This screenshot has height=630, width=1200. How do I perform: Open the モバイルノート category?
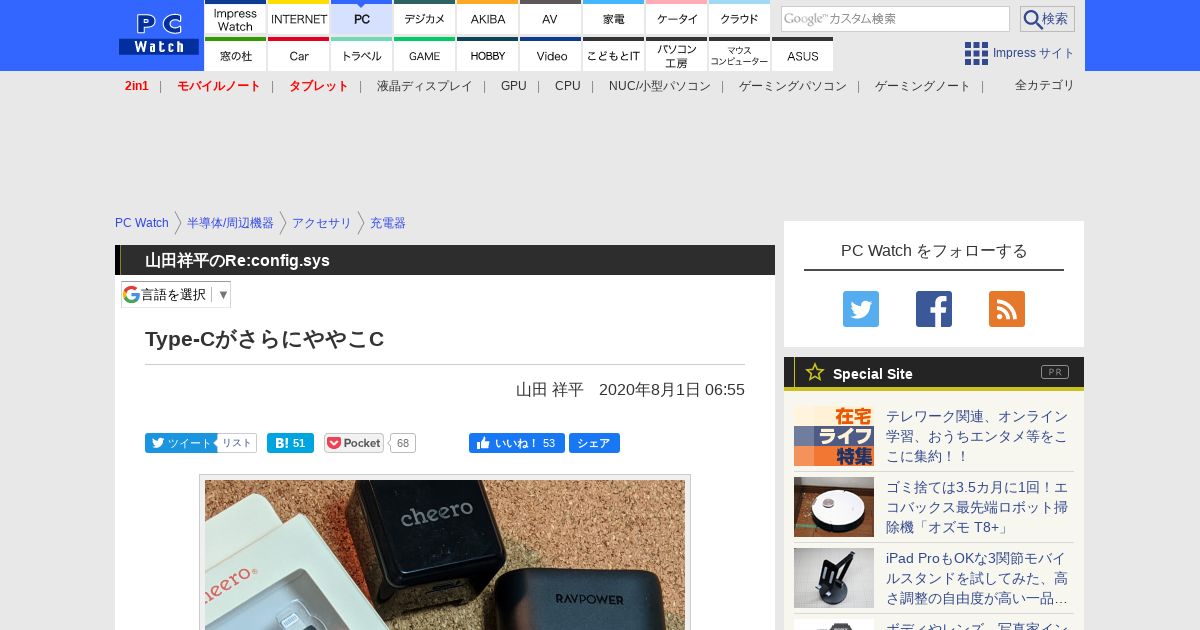click(x=219, y=86)
